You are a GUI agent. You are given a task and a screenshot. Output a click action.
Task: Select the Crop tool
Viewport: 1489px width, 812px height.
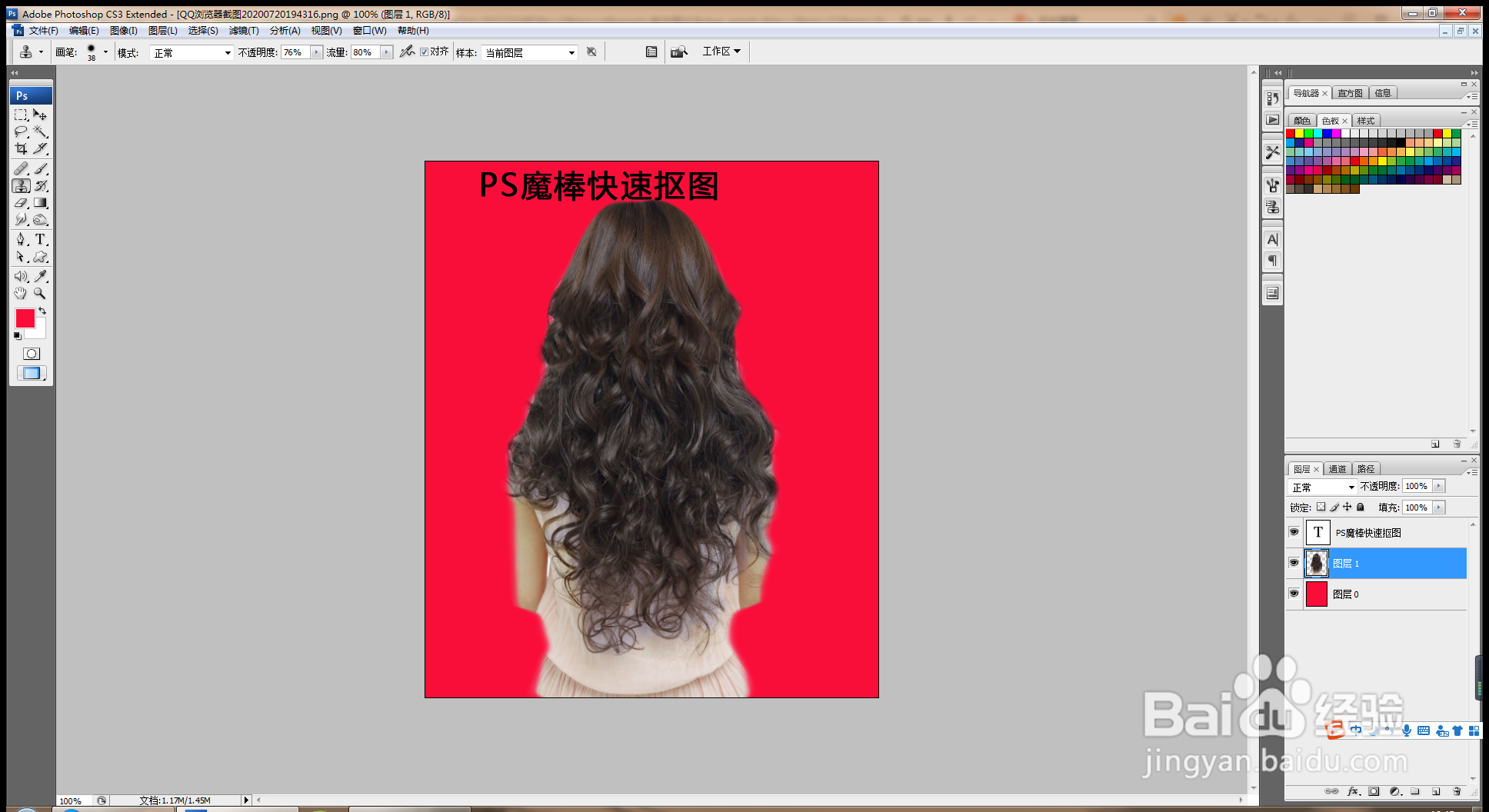[x=21, y=148]
